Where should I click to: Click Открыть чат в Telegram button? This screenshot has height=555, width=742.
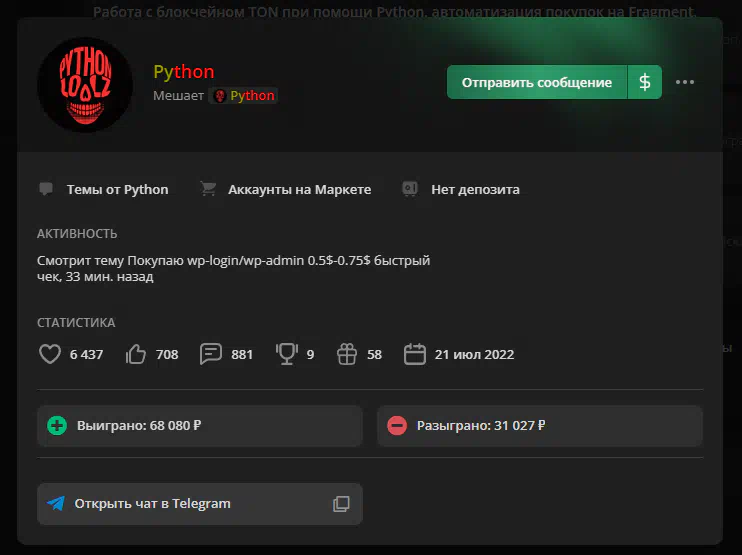(x=152, y=503)
